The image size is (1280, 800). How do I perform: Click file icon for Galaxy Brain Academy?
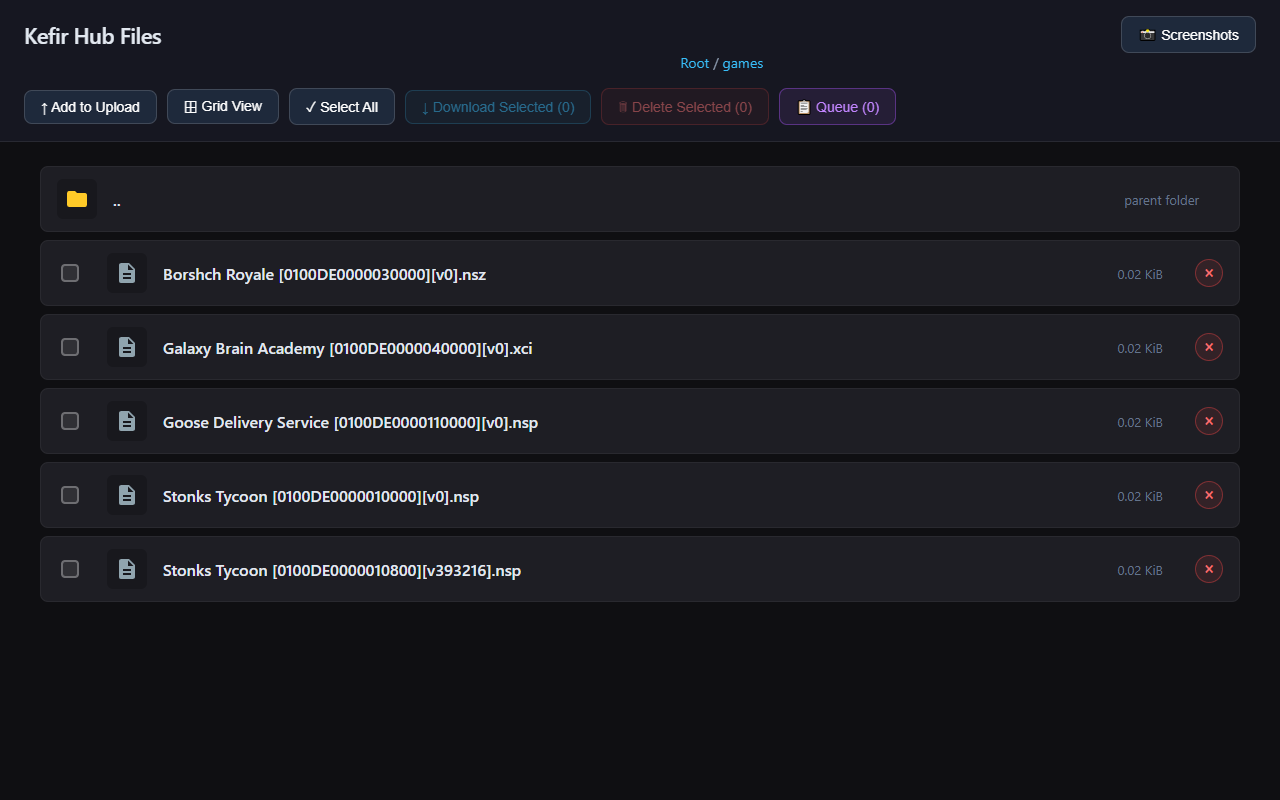coord(127,347)
